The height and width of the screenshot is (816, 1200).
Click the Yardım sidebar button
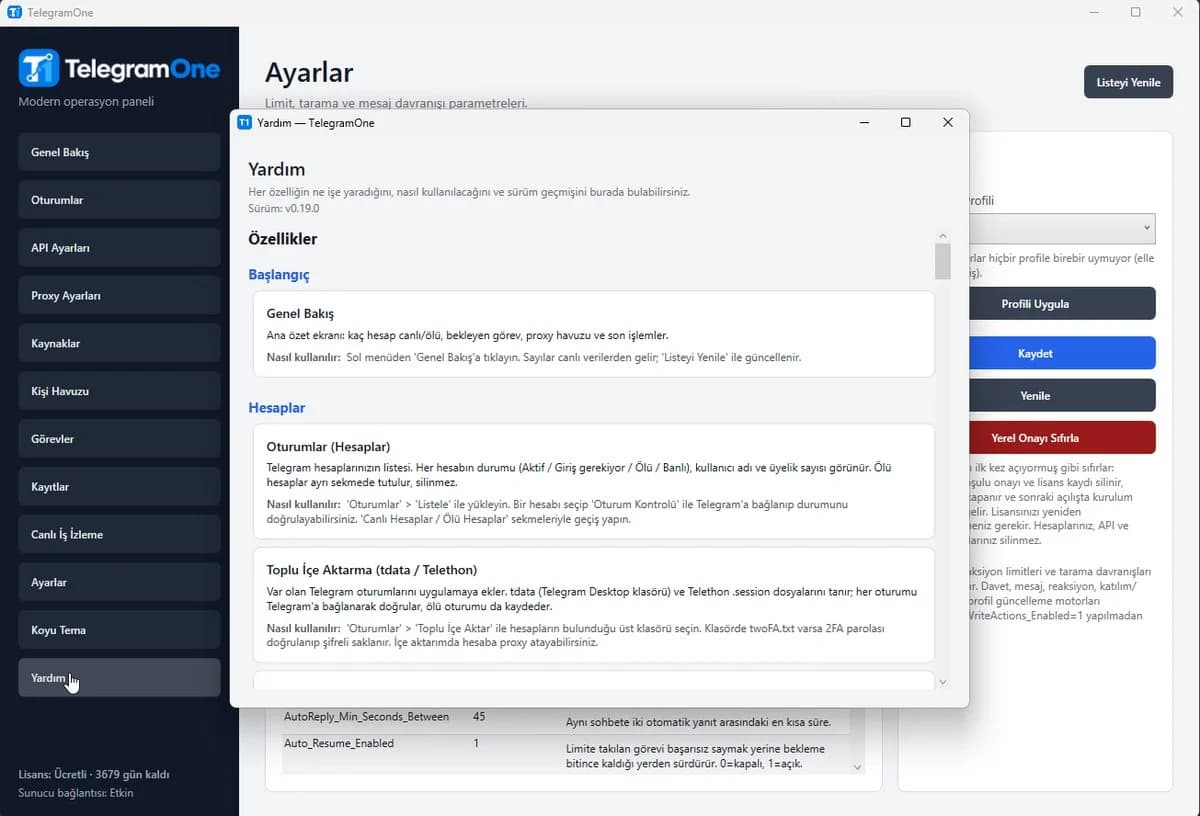click(x=119, y=678)
